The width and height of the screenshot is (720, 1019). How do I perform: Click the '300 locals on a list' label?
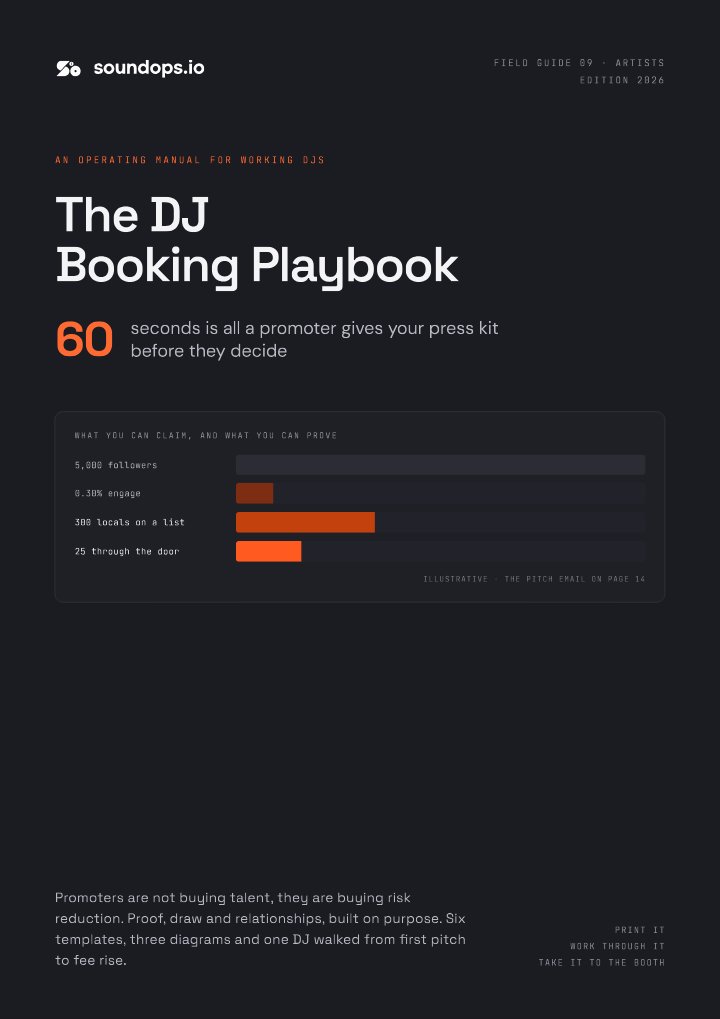(x=129, y=522)
